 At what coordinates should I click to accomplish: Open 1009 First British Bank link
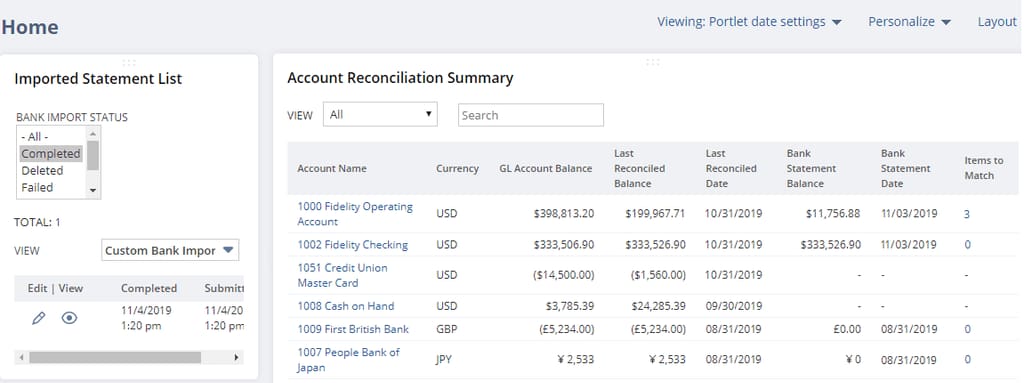point(353,329)
